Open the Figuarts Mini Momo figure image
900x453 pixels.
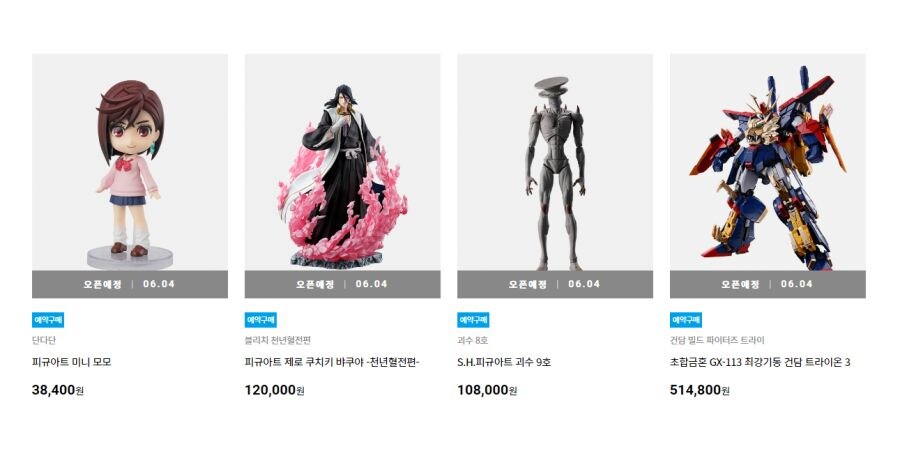[130, 162]
